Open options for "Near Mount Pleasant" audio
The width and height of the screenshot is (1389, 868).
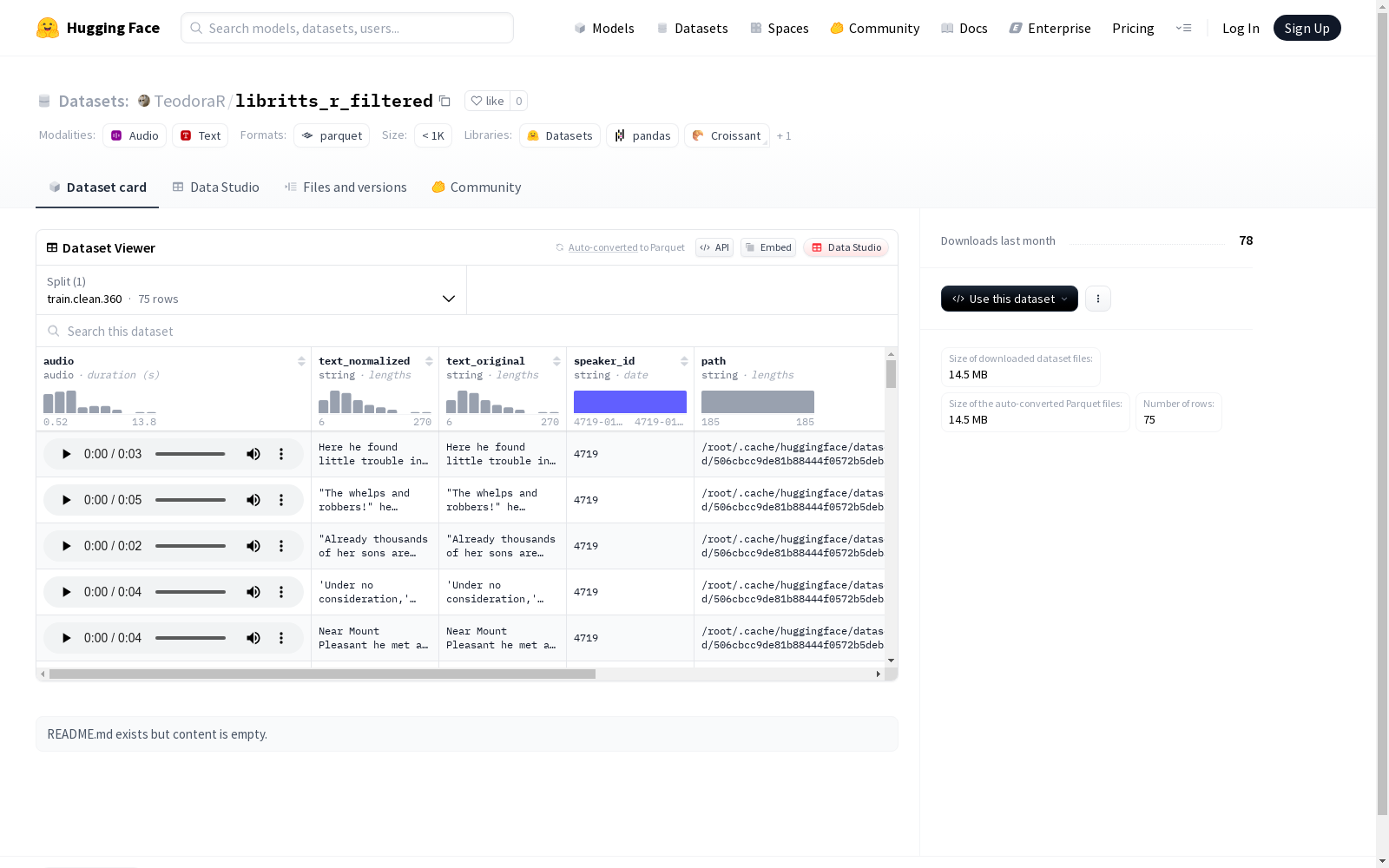click(x=281, y=638)
